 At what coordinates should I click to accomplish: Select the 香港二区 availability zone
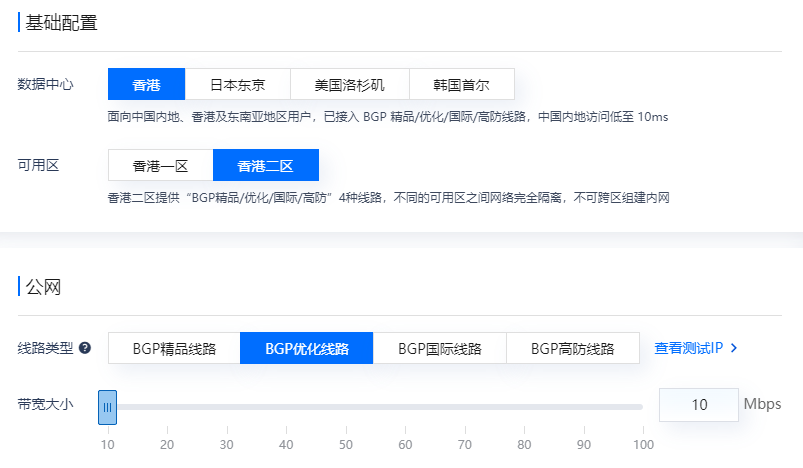tap(266, 165)
